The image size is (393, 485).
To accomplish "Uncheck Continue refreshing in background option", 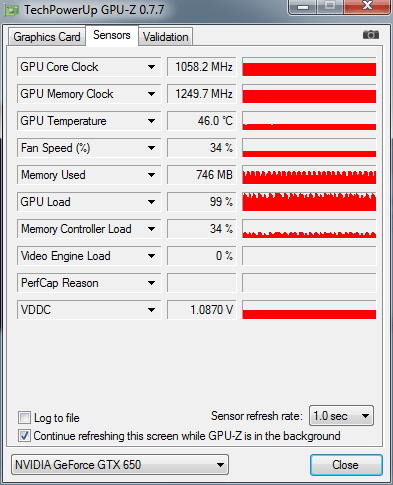I will pos(24,436).
